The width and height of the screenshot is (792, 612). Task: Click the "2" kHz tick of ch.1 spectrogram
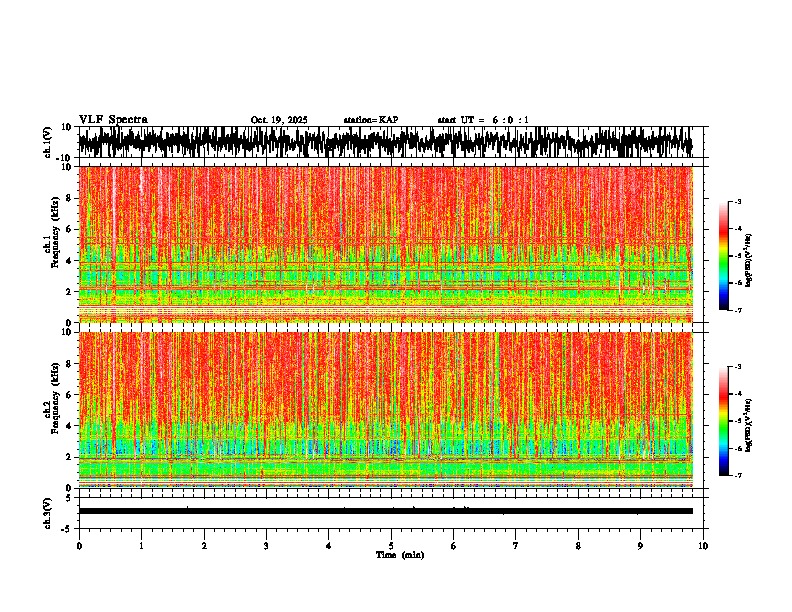point(69,291)
